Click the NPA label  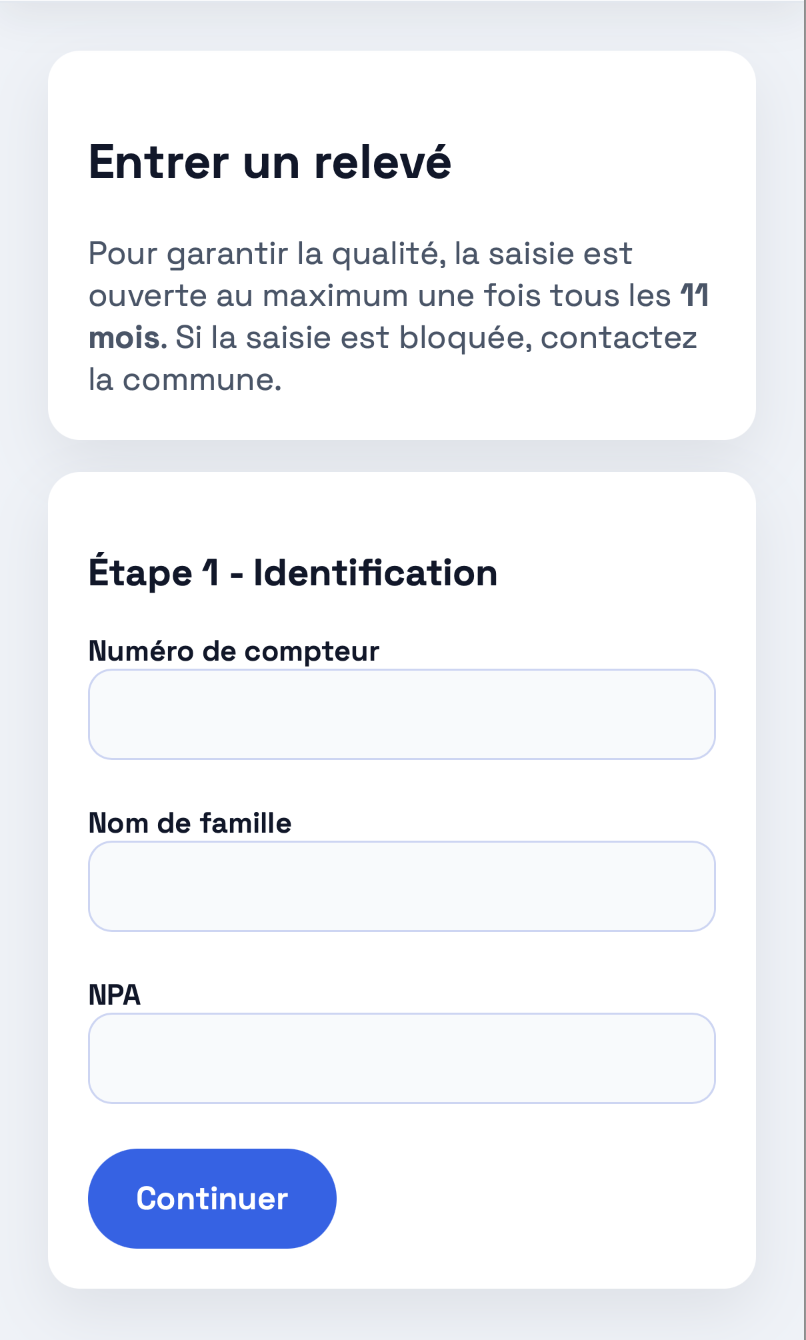(115, 995)
